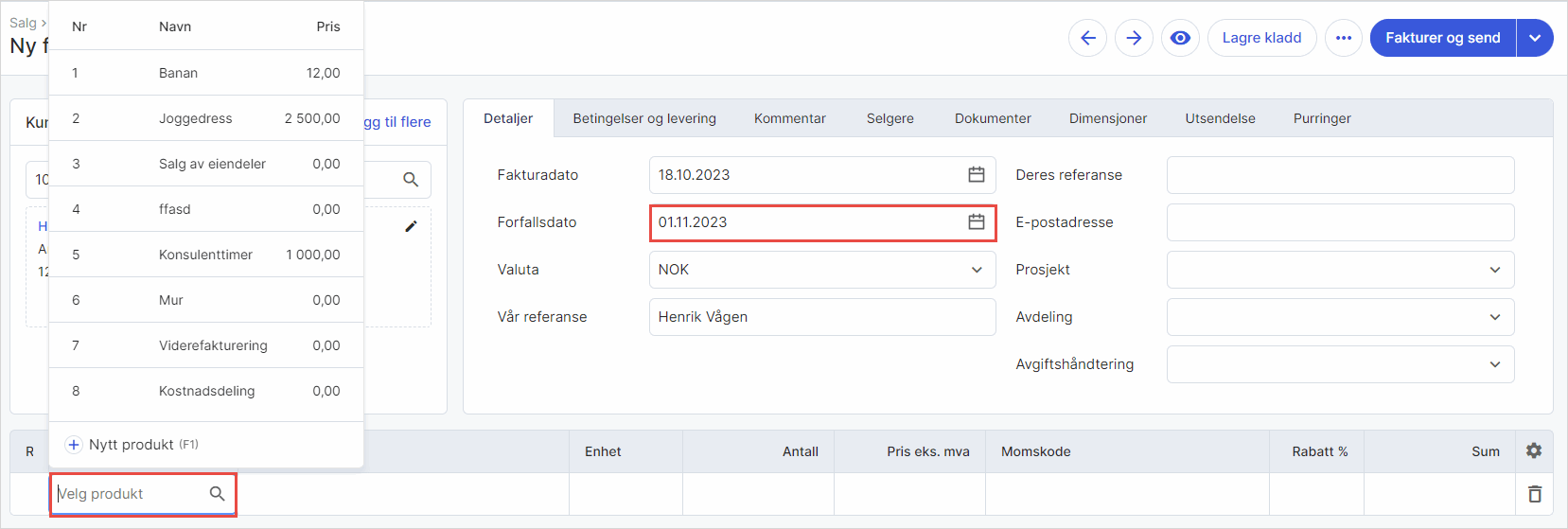Screen dimensions: 1568x529
Task: Click the trash icon to delete line
Action: tap(1534, 494)
